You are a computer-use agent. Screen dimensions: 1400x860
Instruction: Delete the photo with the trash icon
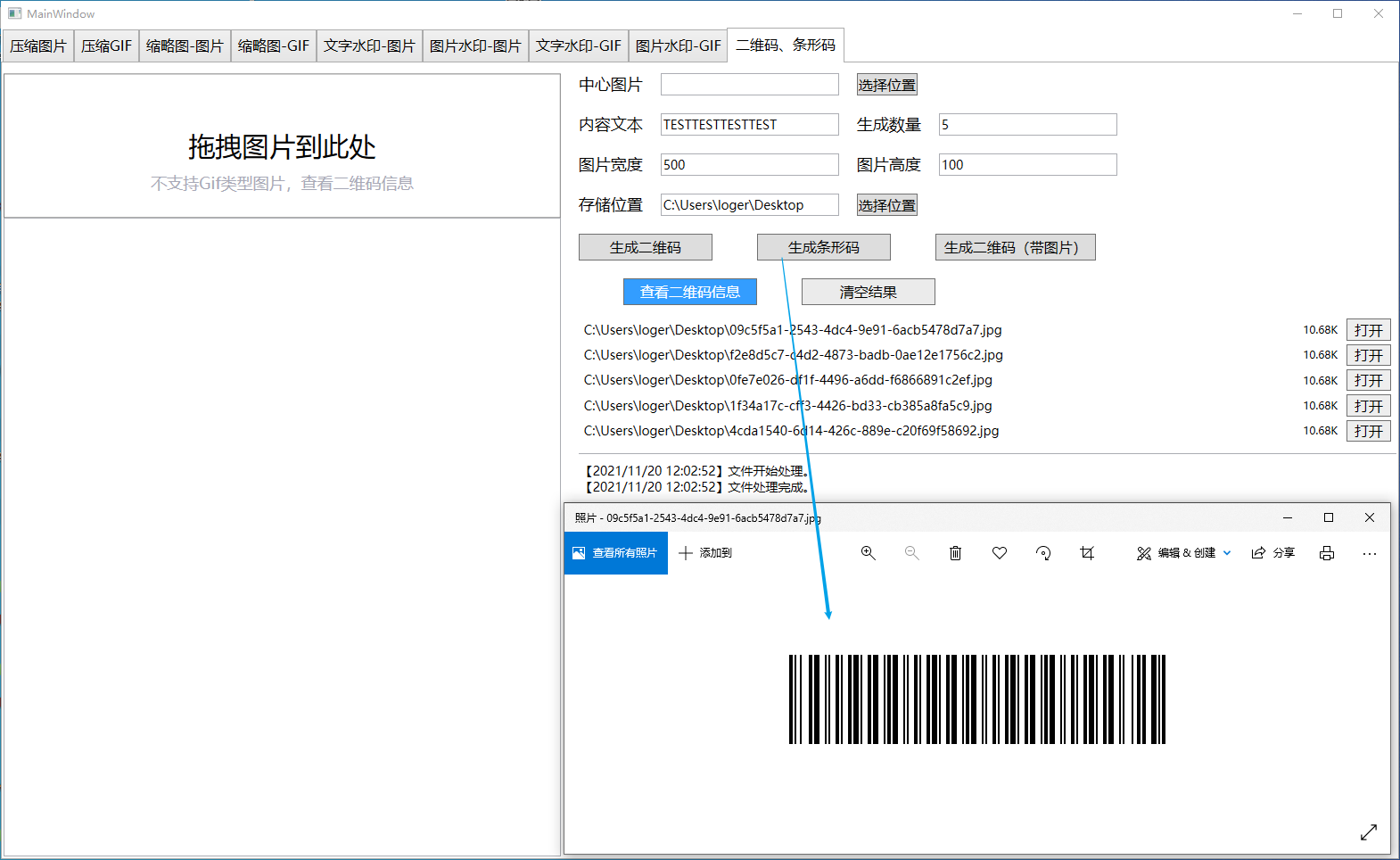click(x=955, y=553)
